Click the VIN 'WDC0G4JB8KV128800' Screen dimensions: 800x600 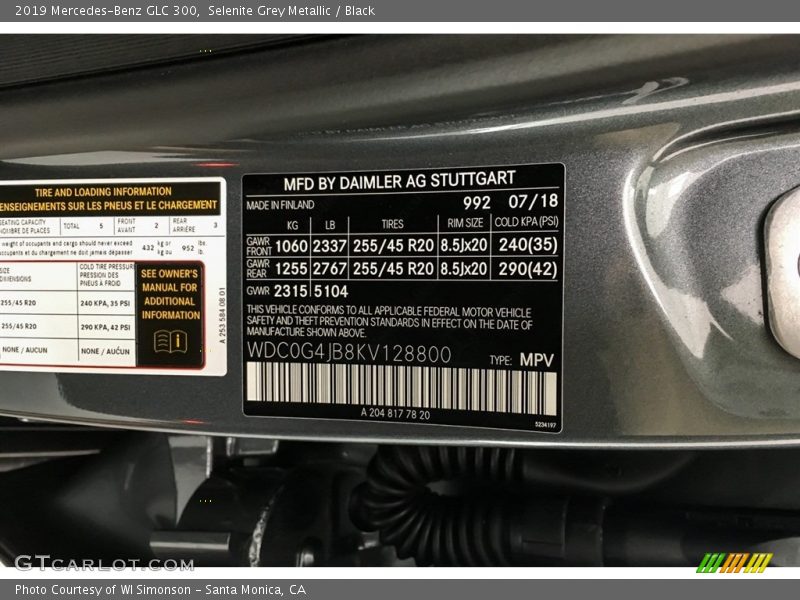click(349, 353)
